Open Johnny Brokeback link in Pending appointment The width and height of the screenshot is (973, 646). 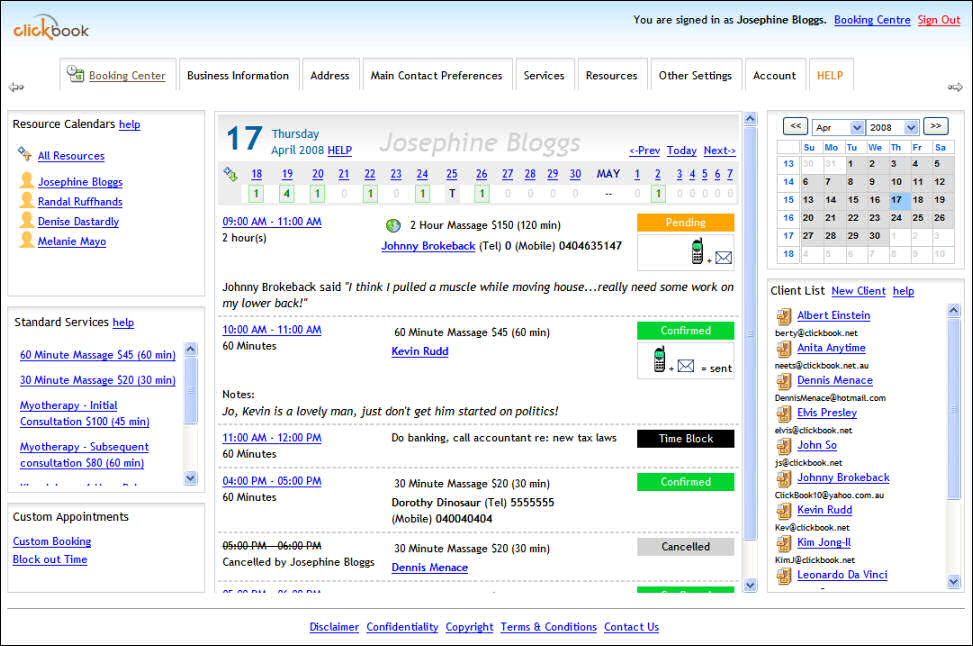click(x=428, y=246)
